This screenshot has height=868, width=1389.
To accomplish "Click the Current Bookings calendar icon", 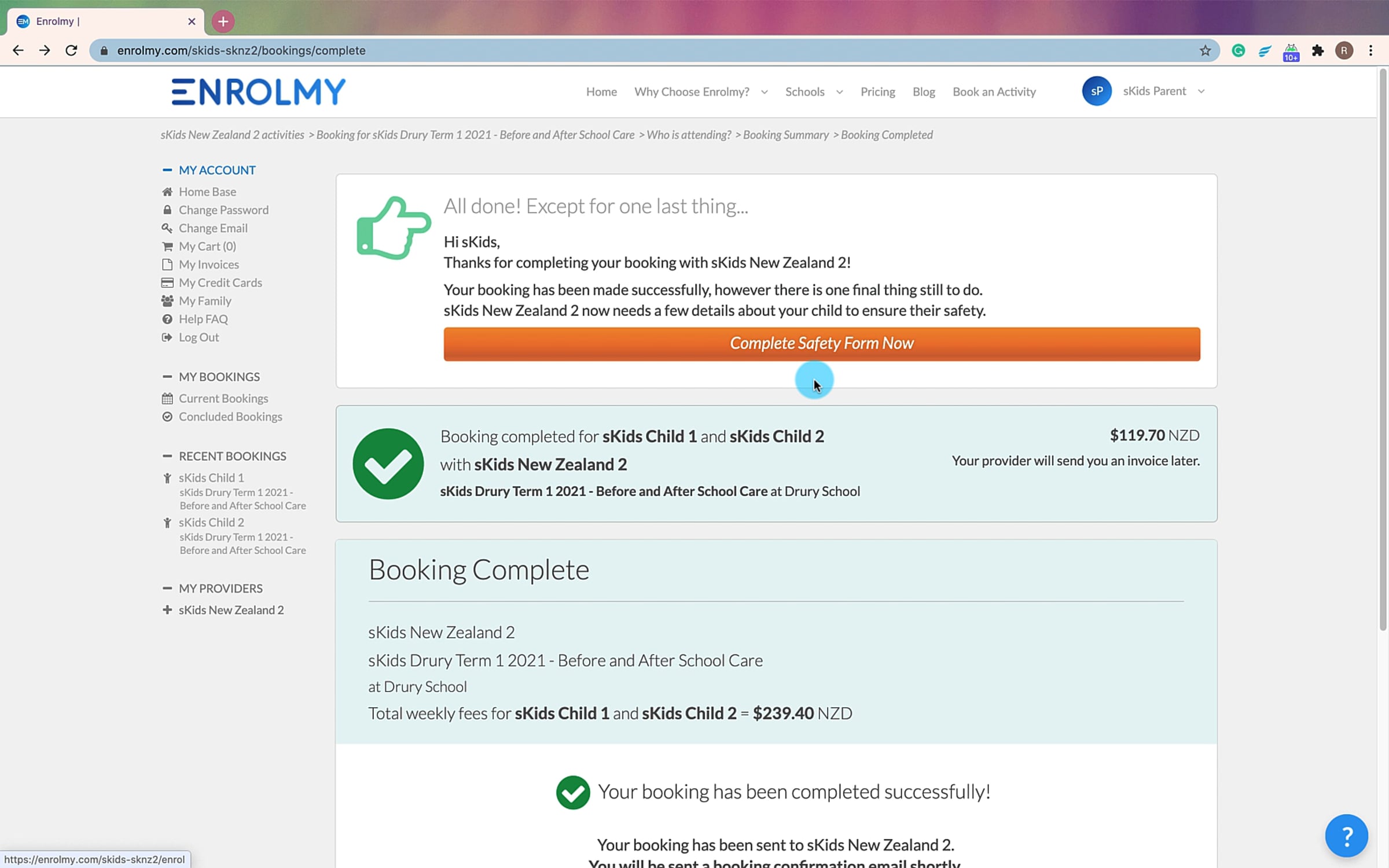I will pos(167,398).
